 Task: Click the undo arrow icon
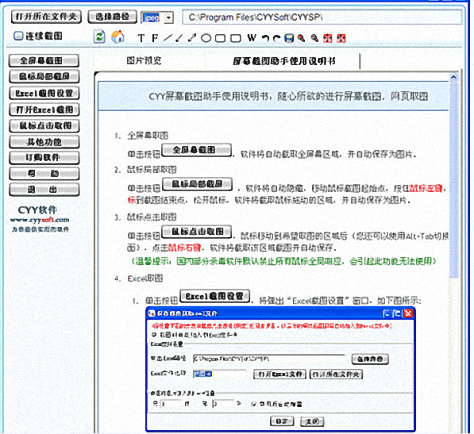pyautogui.click(x=266, y=38)
